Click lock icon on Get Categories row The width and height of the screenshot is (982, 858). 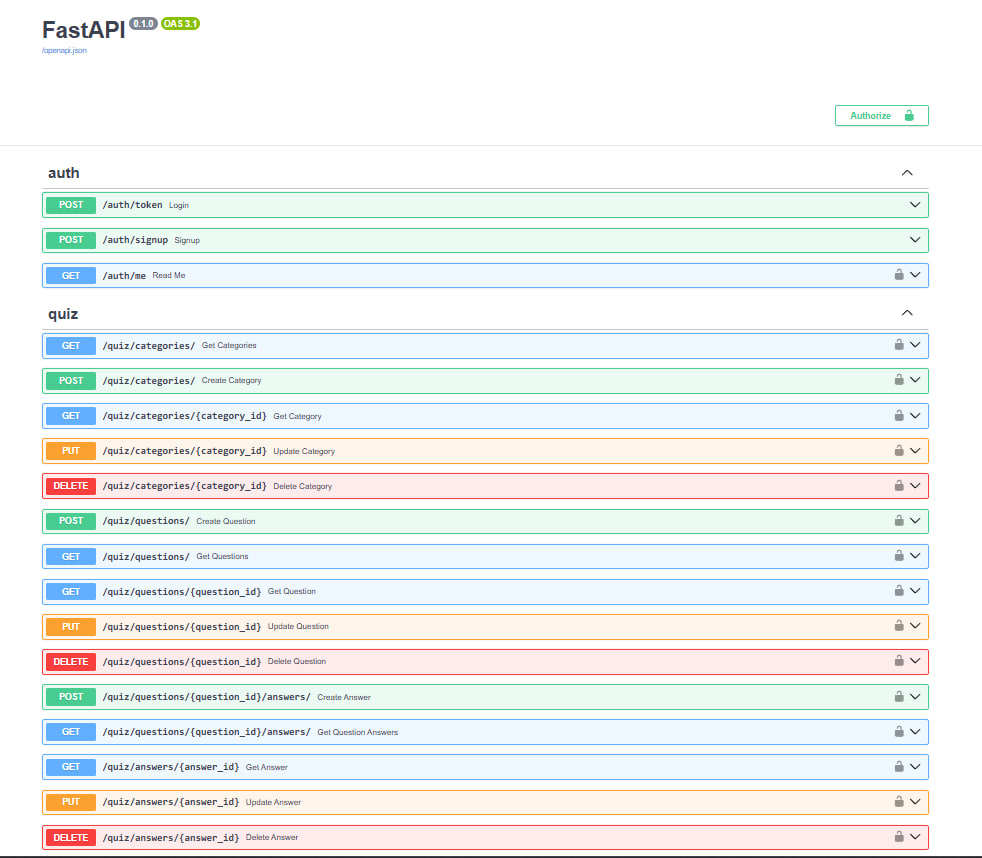pyautogui.click(x=898, y=344)
